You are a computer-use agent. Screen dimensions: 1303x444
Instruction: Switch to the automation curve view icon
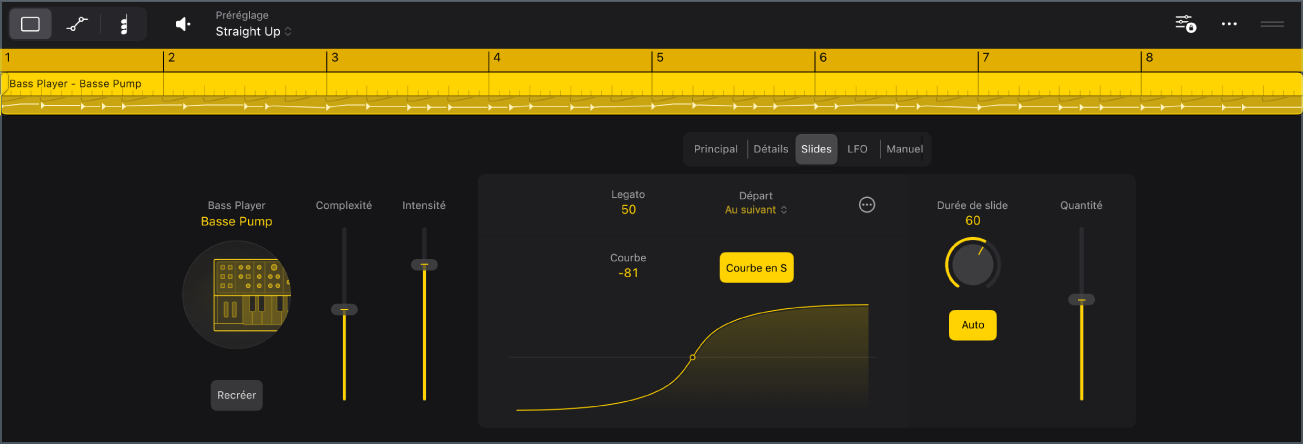point(77,24)
